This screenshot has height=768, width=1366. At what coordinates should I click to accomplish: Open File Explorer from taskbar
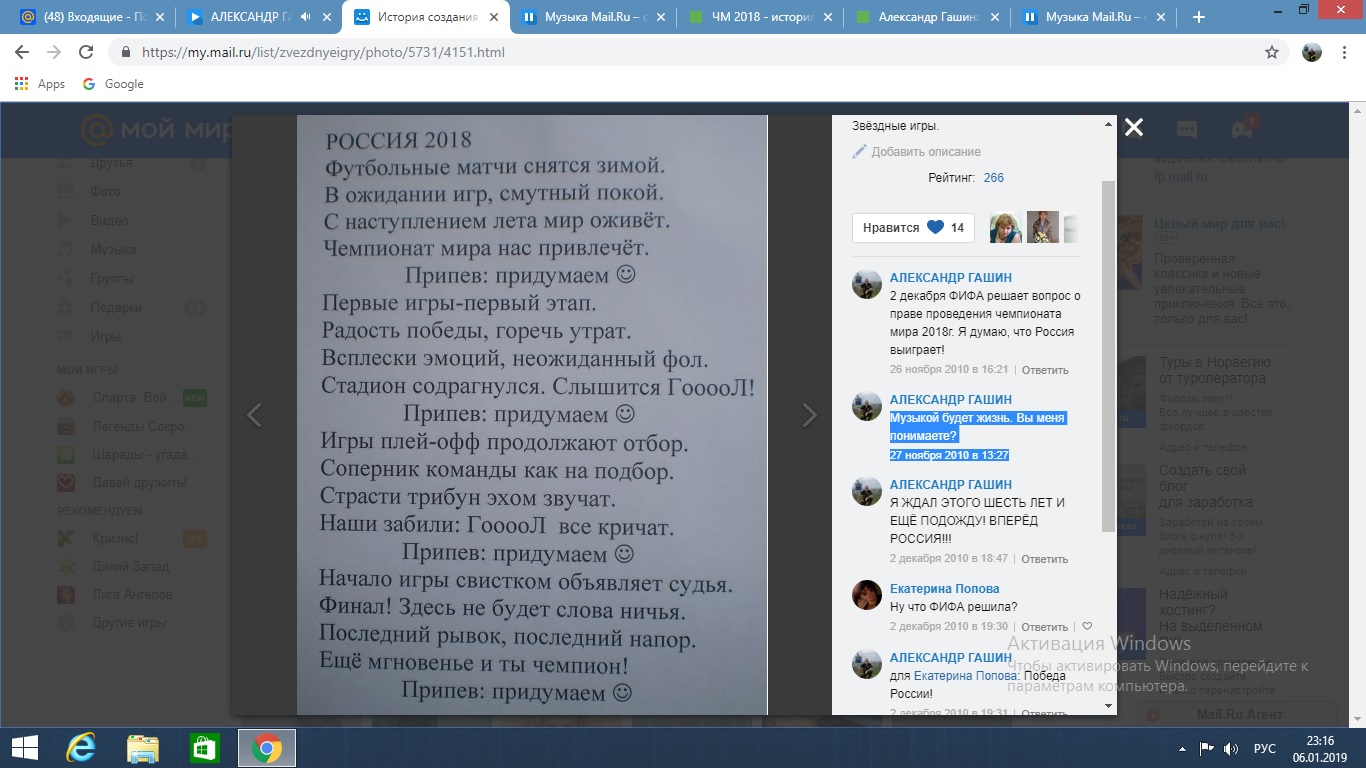142,748
